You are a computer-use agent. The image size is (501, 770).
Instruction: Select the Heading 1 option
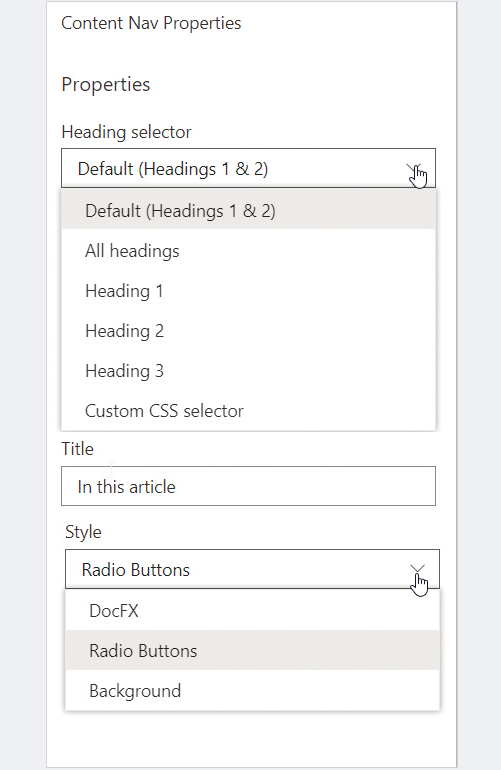[248, 291]
